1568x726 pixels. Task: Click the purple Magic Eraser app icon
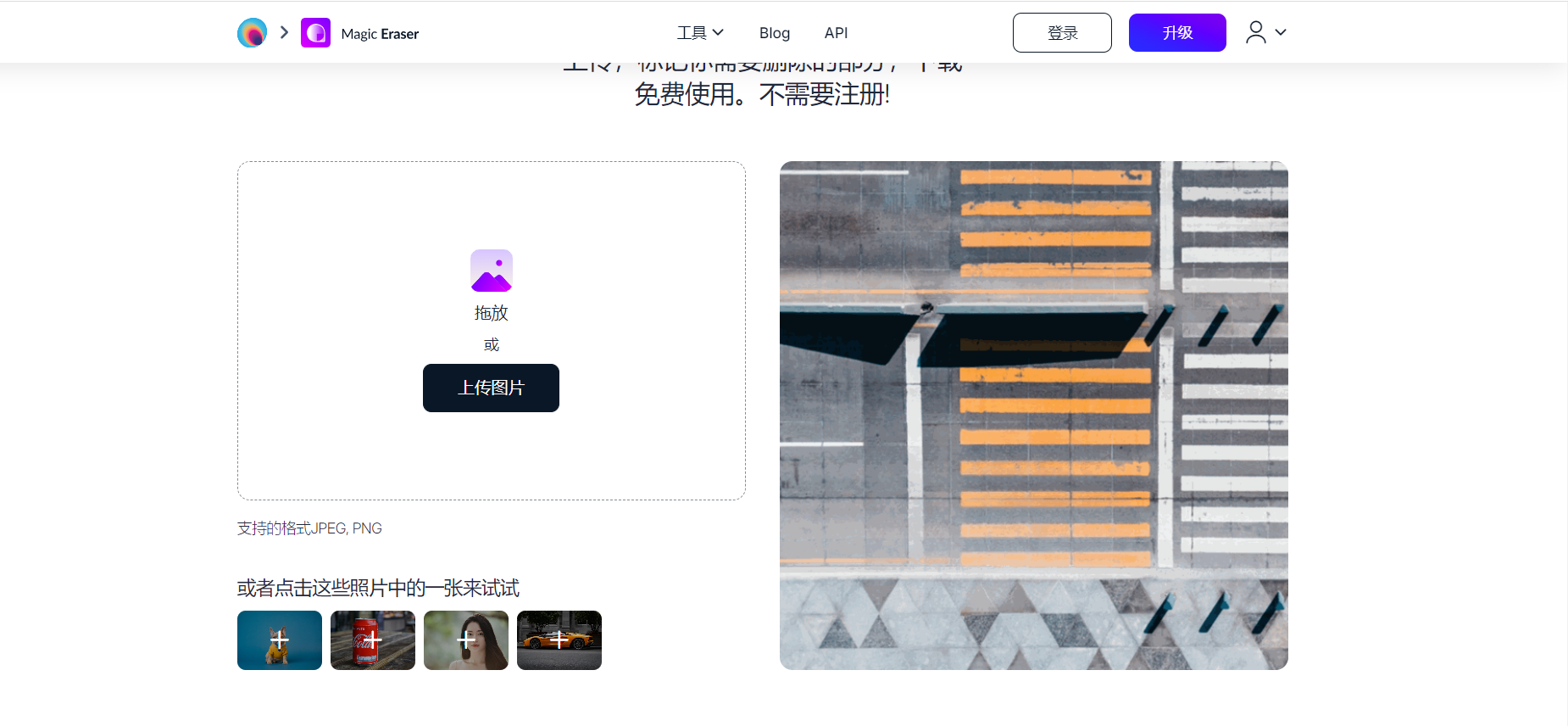[315, 33]
